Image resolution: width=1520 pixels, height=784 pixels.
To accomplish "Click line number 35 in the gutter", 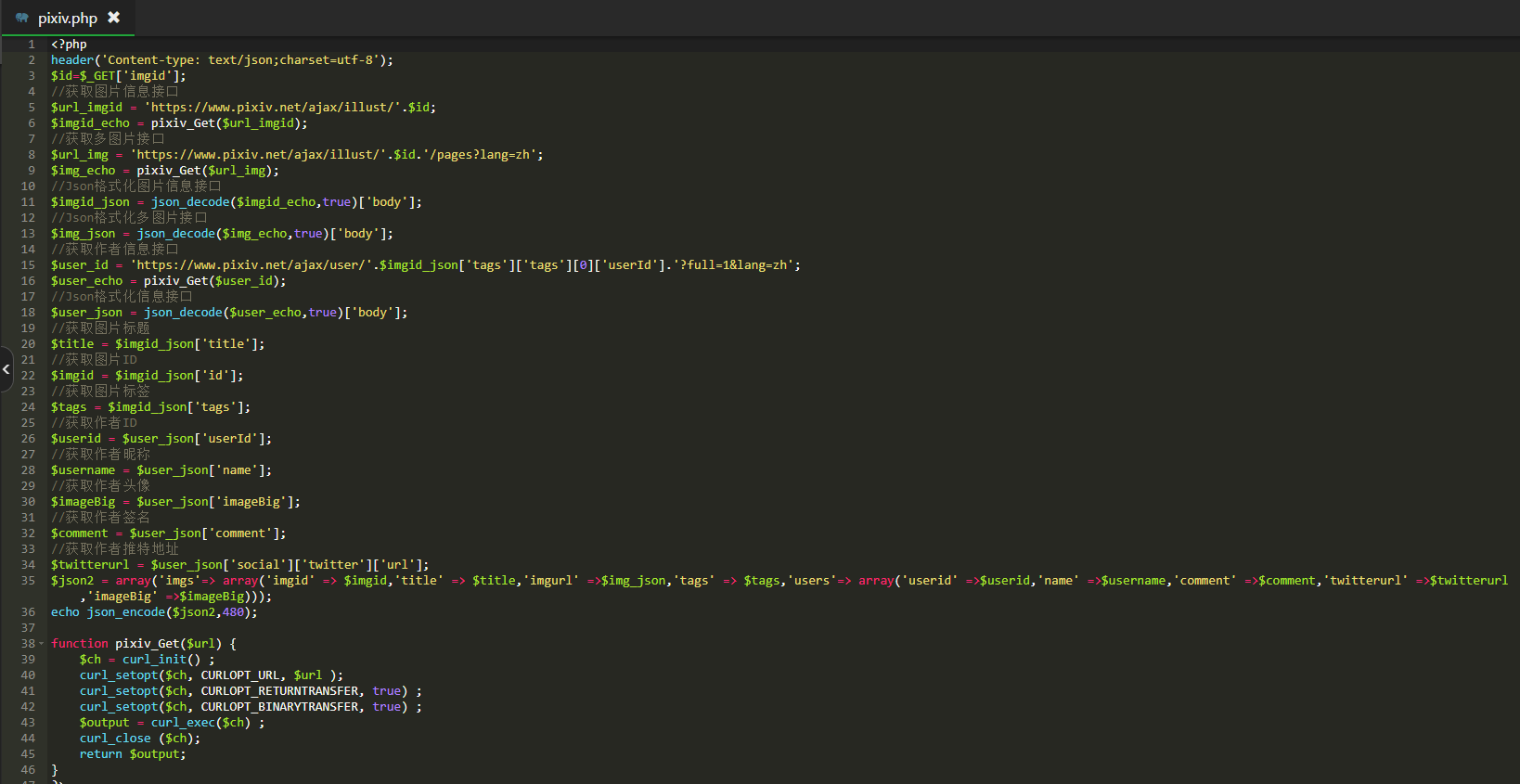I will click(28, 581).
